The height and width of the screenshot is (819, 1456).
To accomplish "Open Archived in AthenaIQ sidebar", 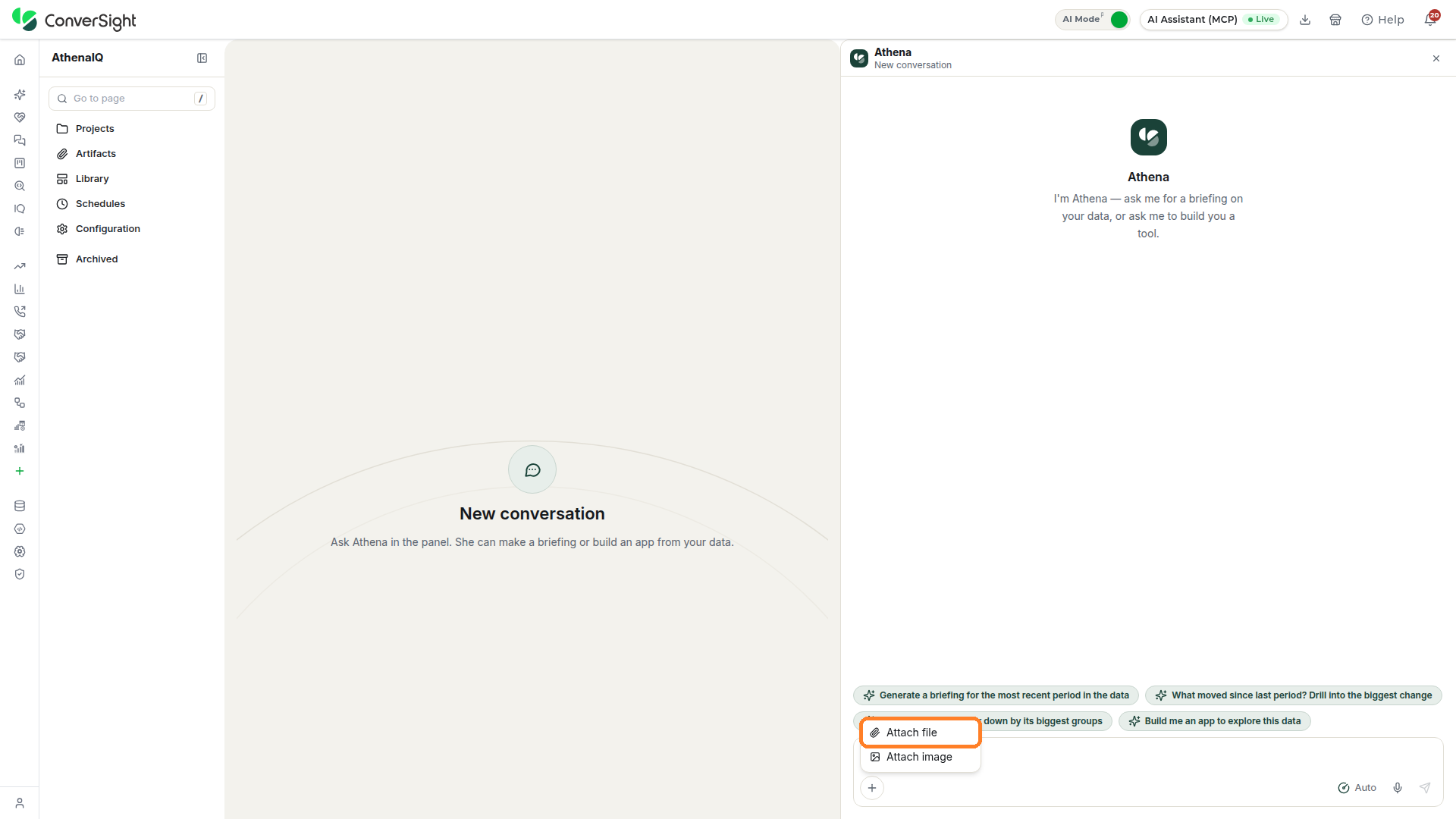I will coord(132,259).
